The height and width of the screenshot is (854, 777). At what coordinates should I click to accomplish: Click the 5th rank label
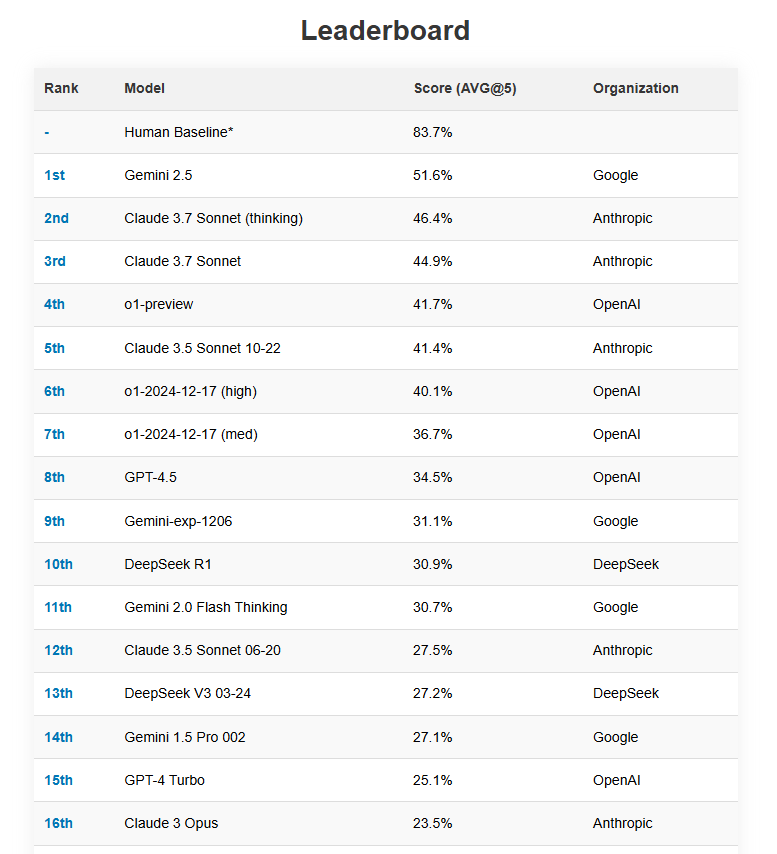point(54,349)
